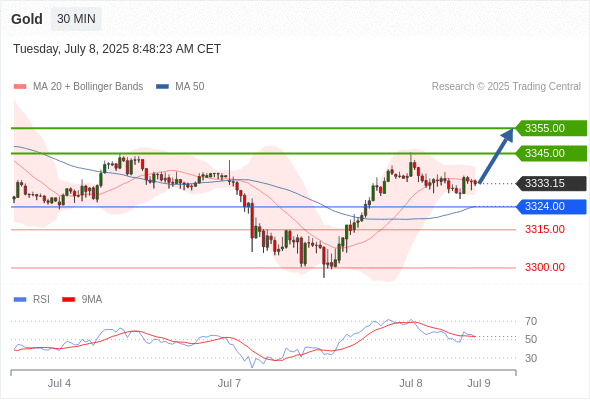Select the MA 50 legend label
Screen dimensions: 590x400
[190, 87]
